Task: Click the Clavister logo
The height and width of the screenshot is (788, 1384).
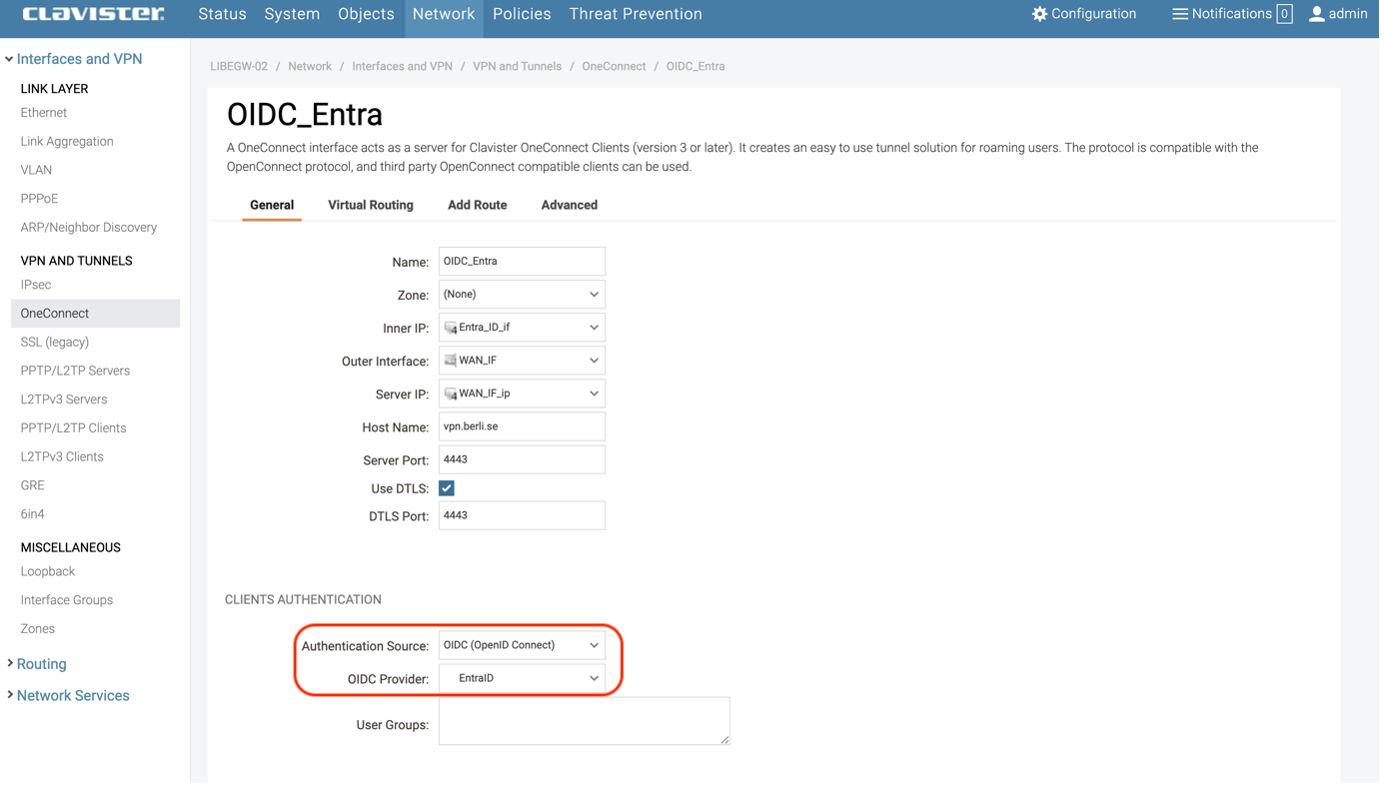Action: tap(93, 14)
